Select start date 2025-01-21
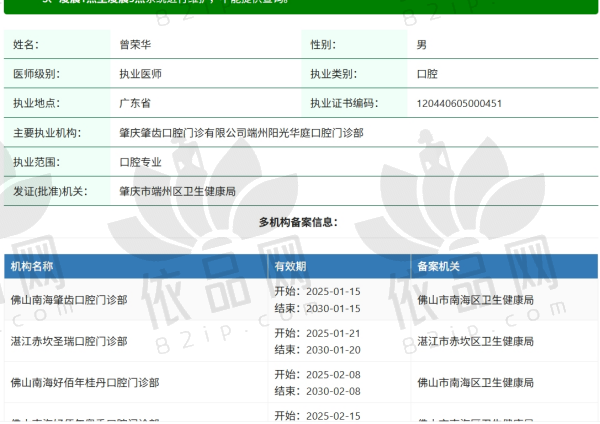This screenshot has width=600, height=424. tap(333, 333)
